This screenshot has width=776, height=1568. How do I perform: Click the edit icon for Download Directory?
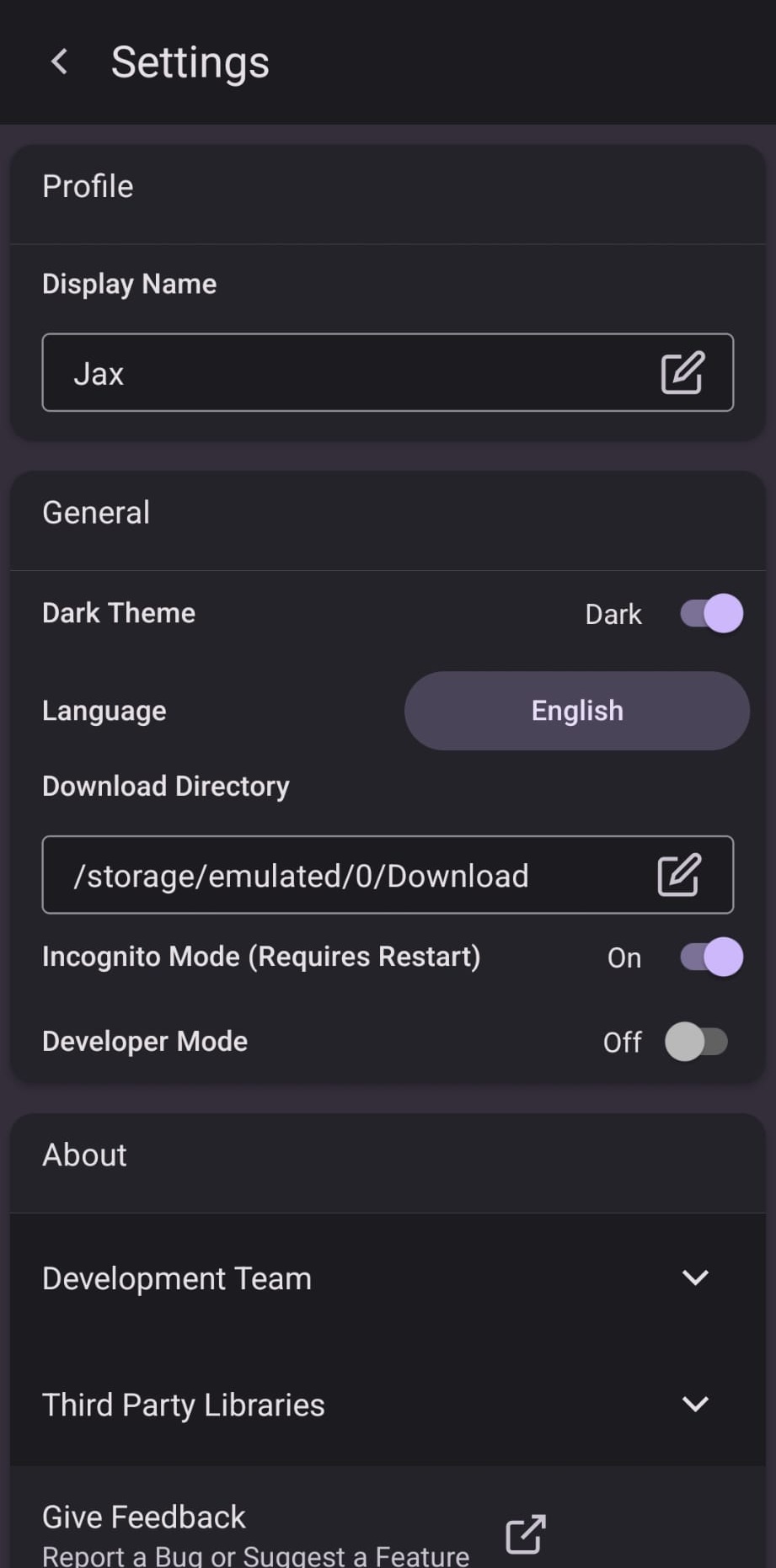coord(678,875)
